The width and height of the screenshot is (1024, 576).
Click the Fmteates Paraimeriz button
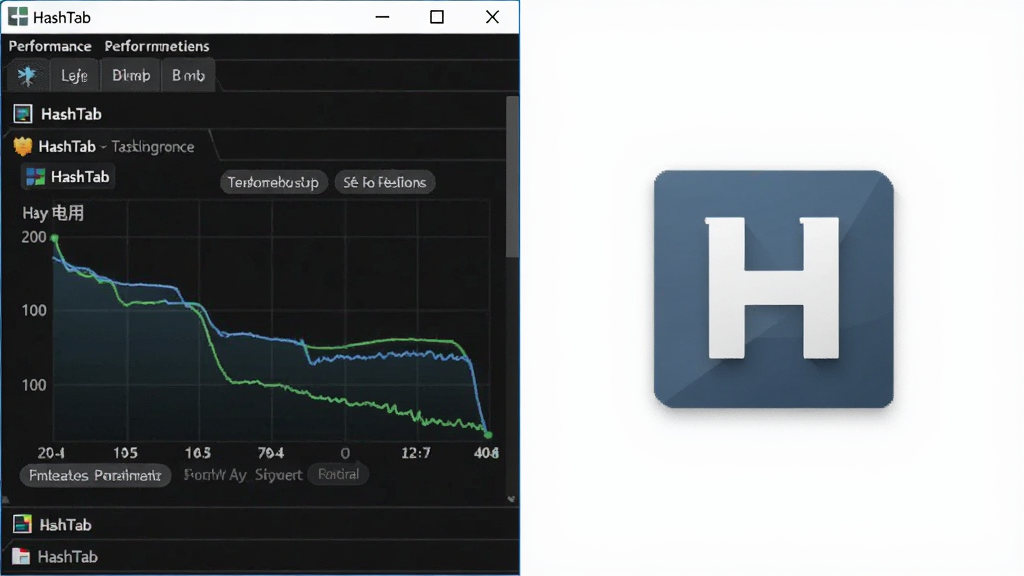pyautogui.click(x=95, y=475)
